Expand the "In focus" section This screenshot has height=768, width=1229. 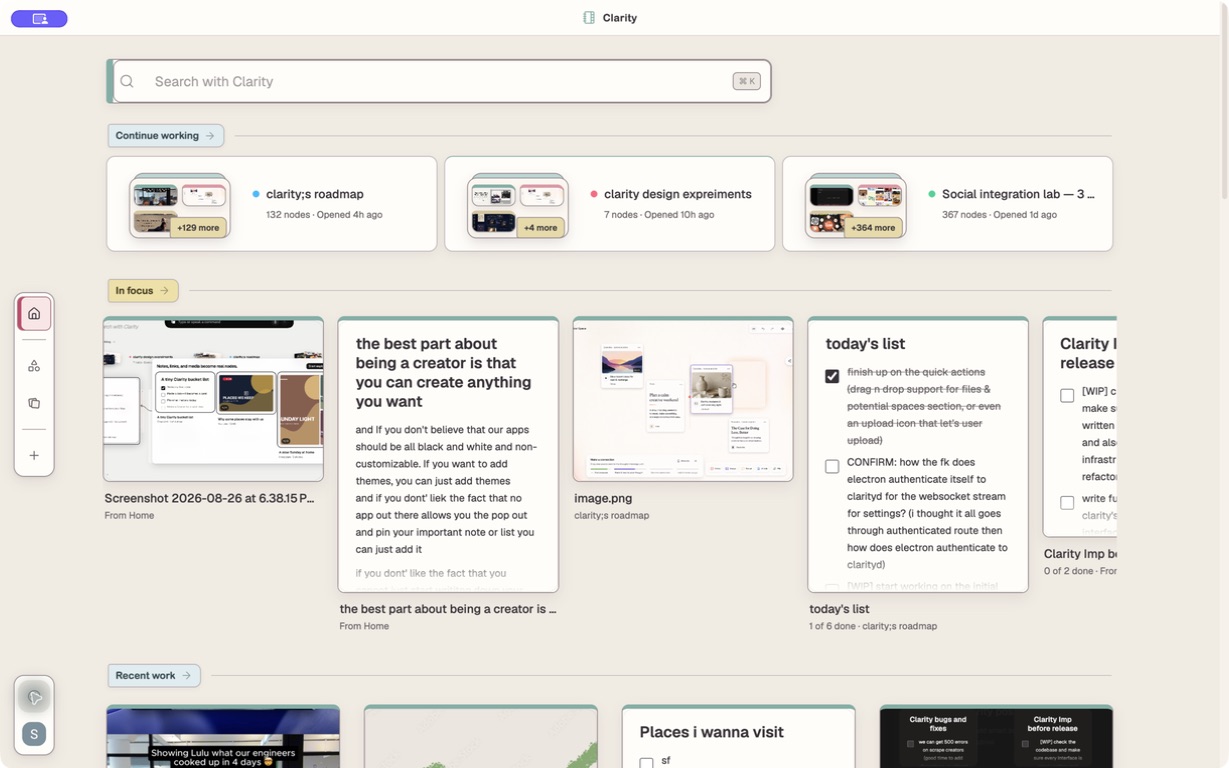tap(143, 291)
